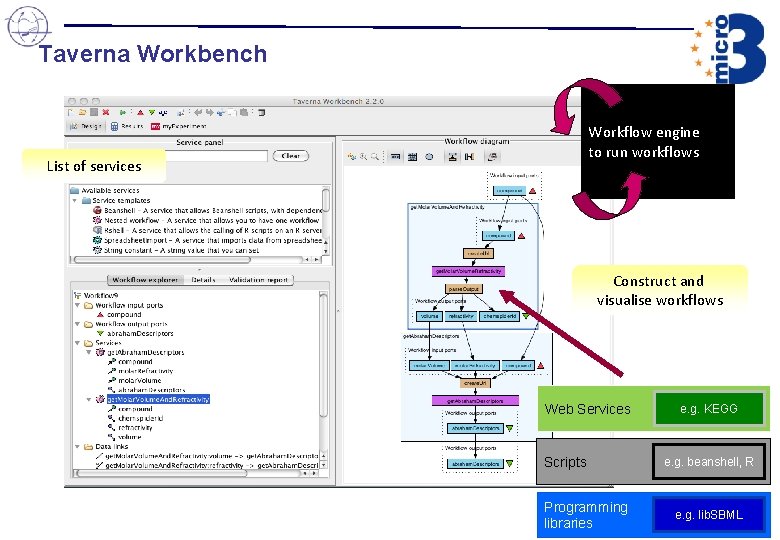Click the New workflow toolbar icon
The image size is (780, 540).
pos(71,113)
